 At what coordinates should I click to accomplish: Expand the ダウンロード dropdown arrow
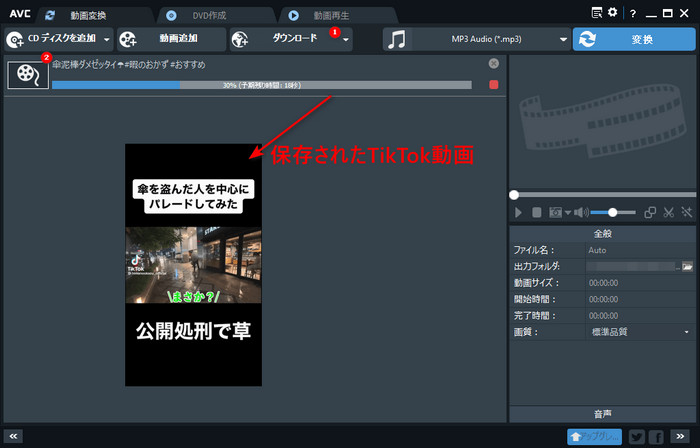coord(346,39)
